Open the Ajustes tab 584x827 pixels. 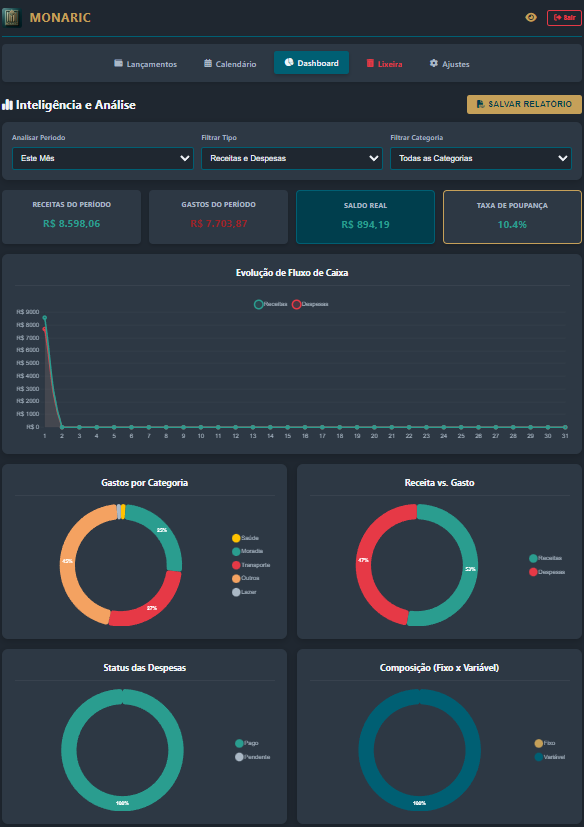point(449,64)
